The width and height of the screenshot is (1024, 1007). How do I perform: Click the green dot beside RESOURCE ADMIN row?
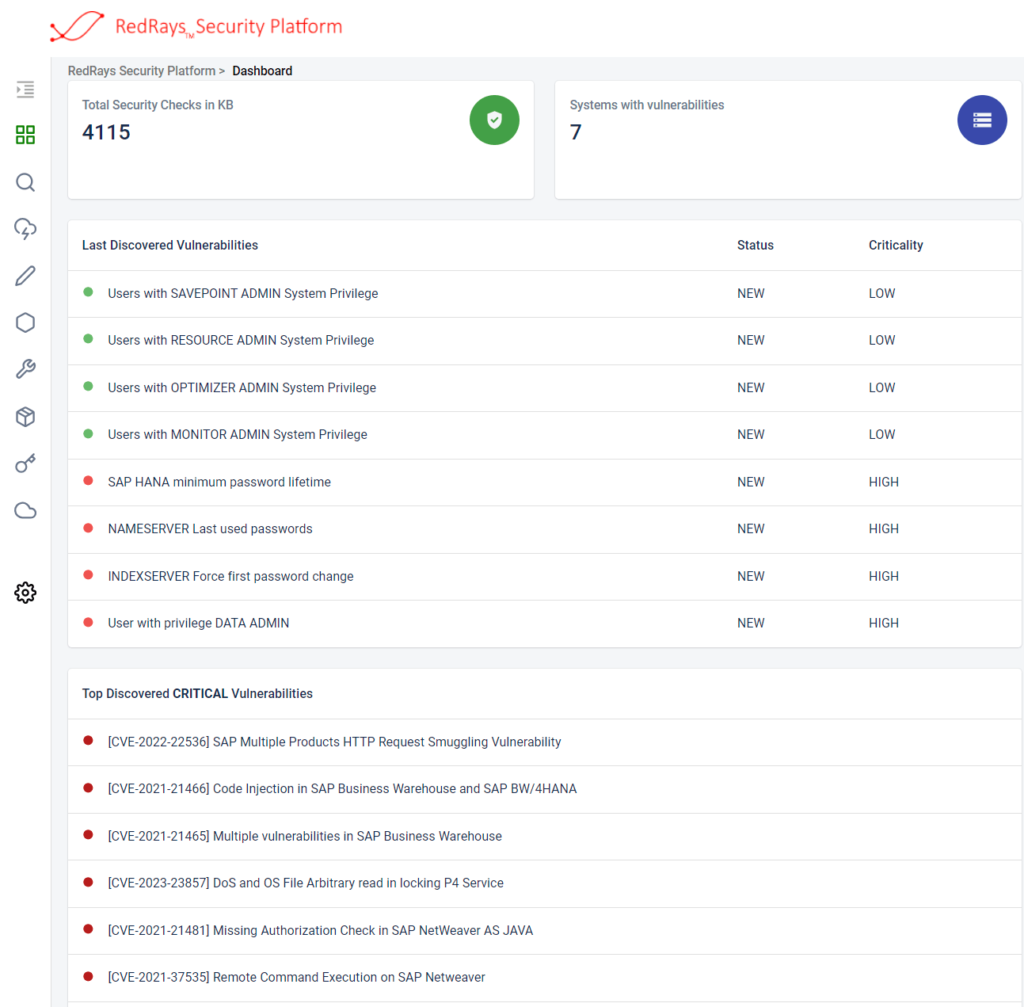tap(88, 339)
